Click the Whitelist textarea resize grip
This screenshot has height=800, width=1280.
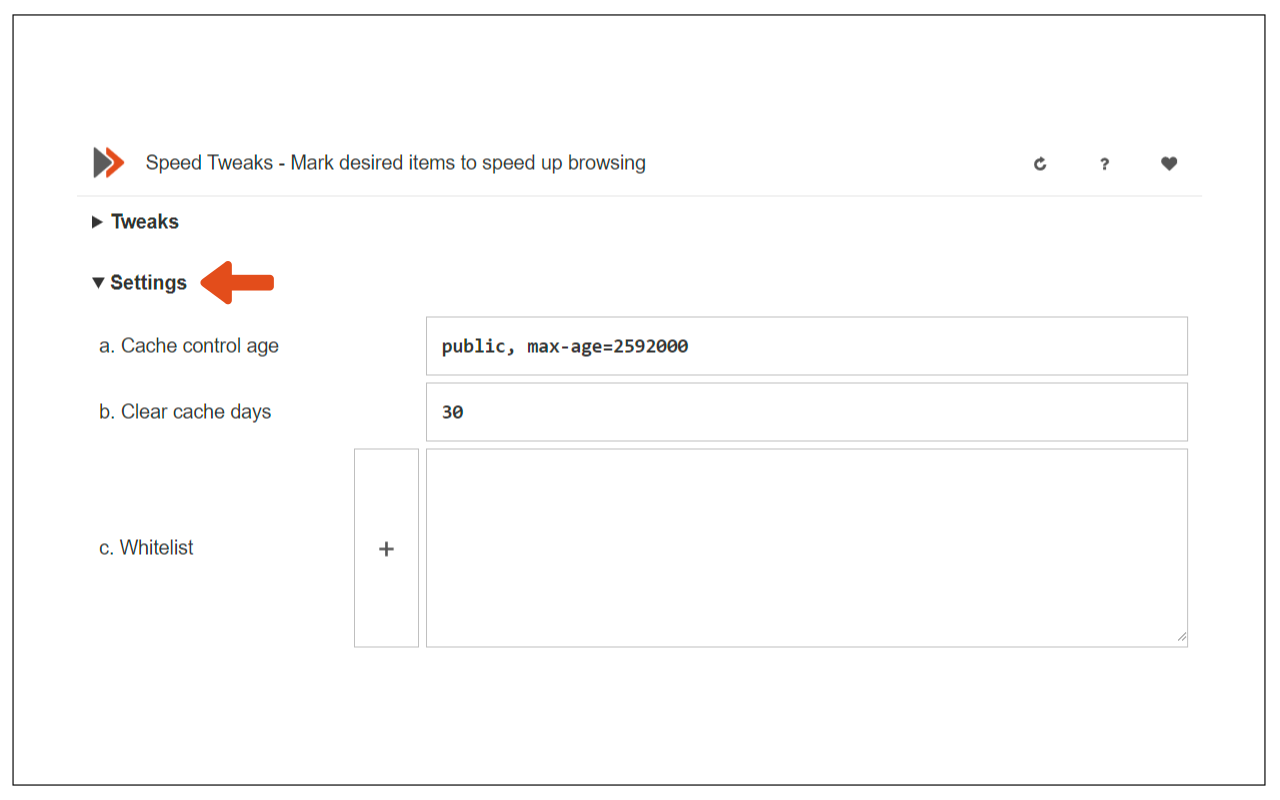pyautogui.click(x=1181, y=636)
